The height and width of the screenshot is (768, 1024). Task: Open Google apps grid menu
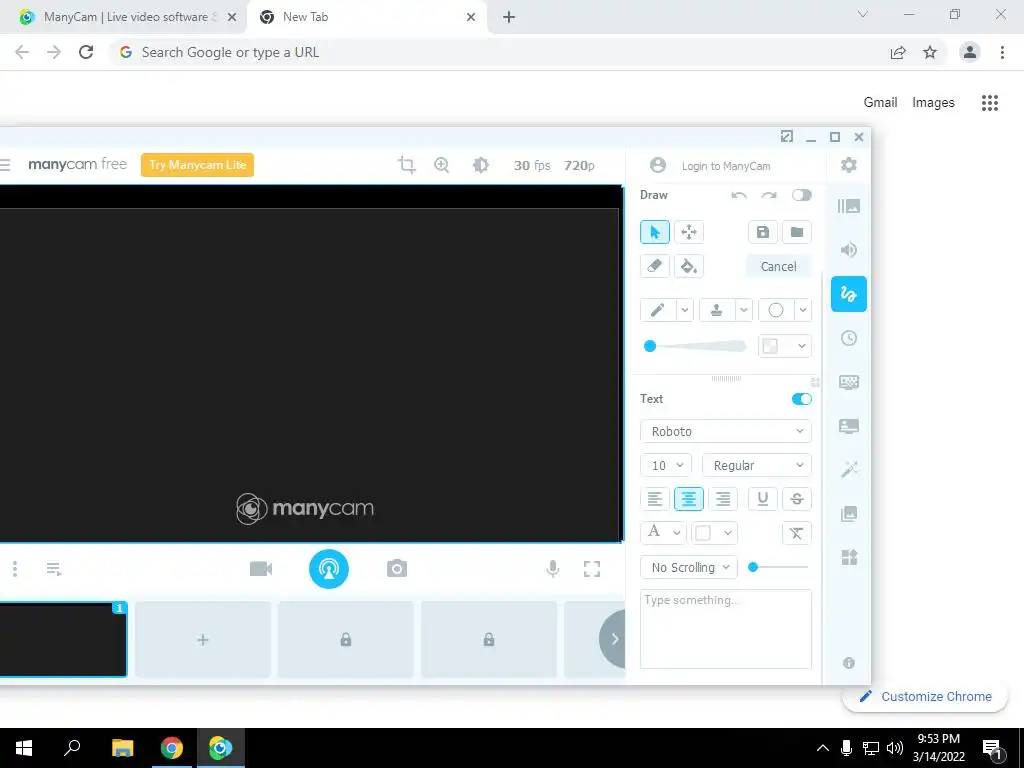[989, 103]
